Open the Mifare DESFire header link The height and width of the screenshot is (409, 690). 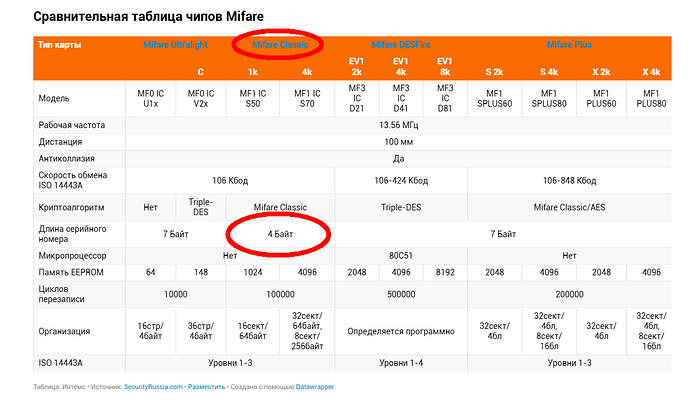tap(400, 44)
